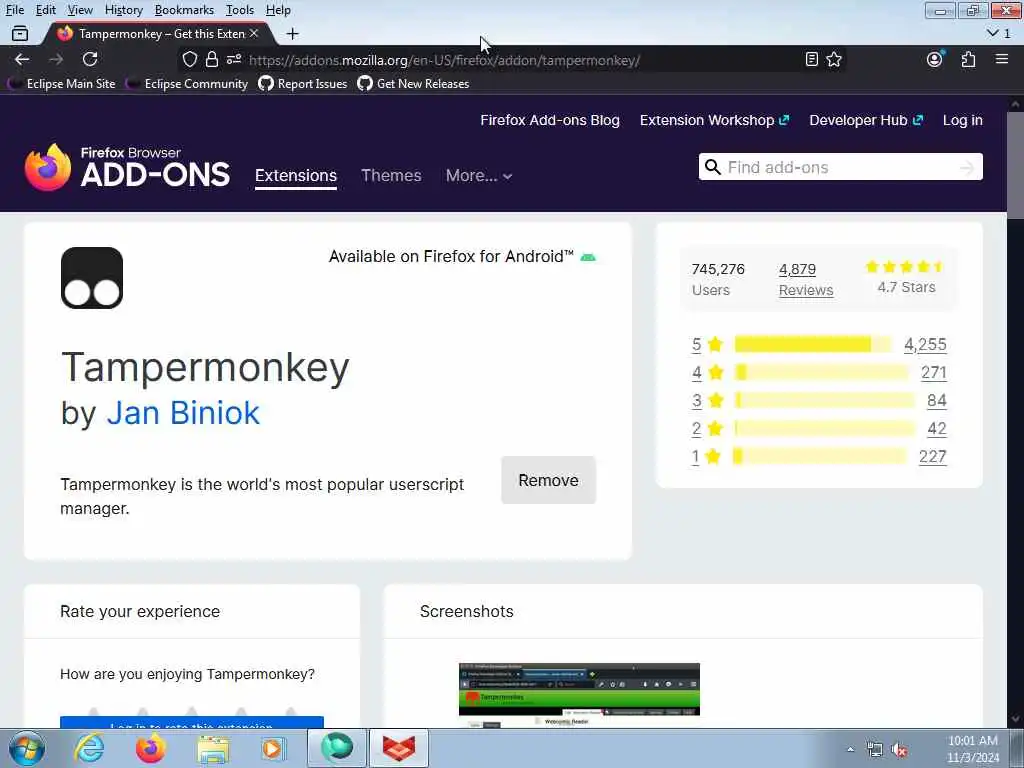Open the 42 two-star count link
The height and width of the screenshot is (768, 1024).
click(936, 428)
